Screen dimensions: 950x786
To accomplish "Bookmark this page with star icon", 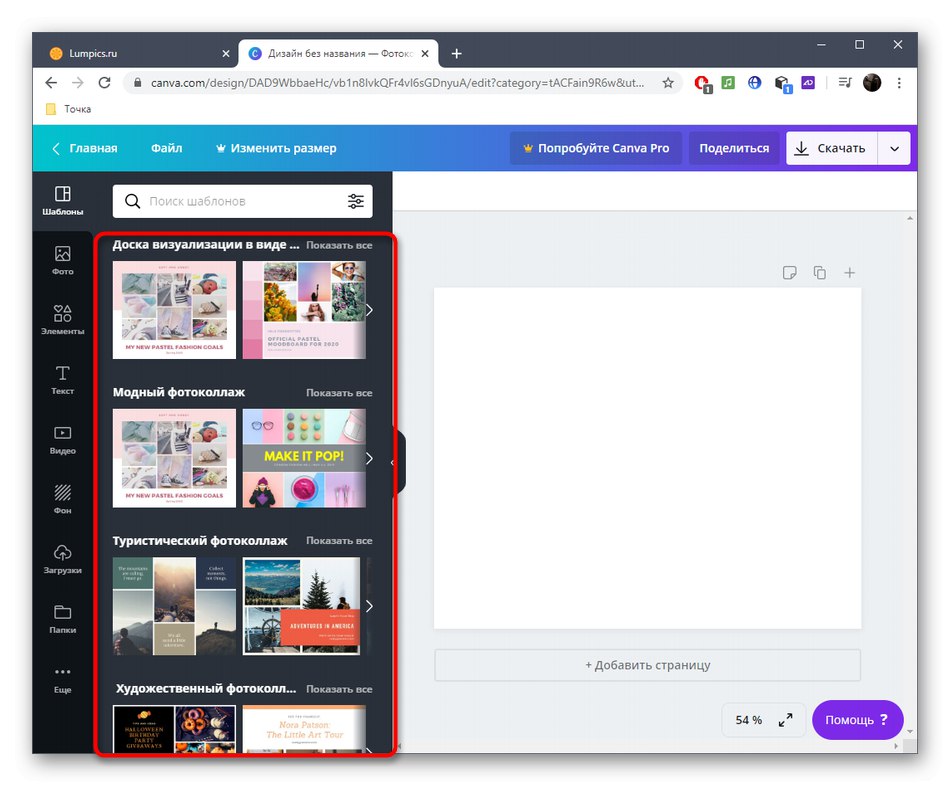I will [668, 83].
